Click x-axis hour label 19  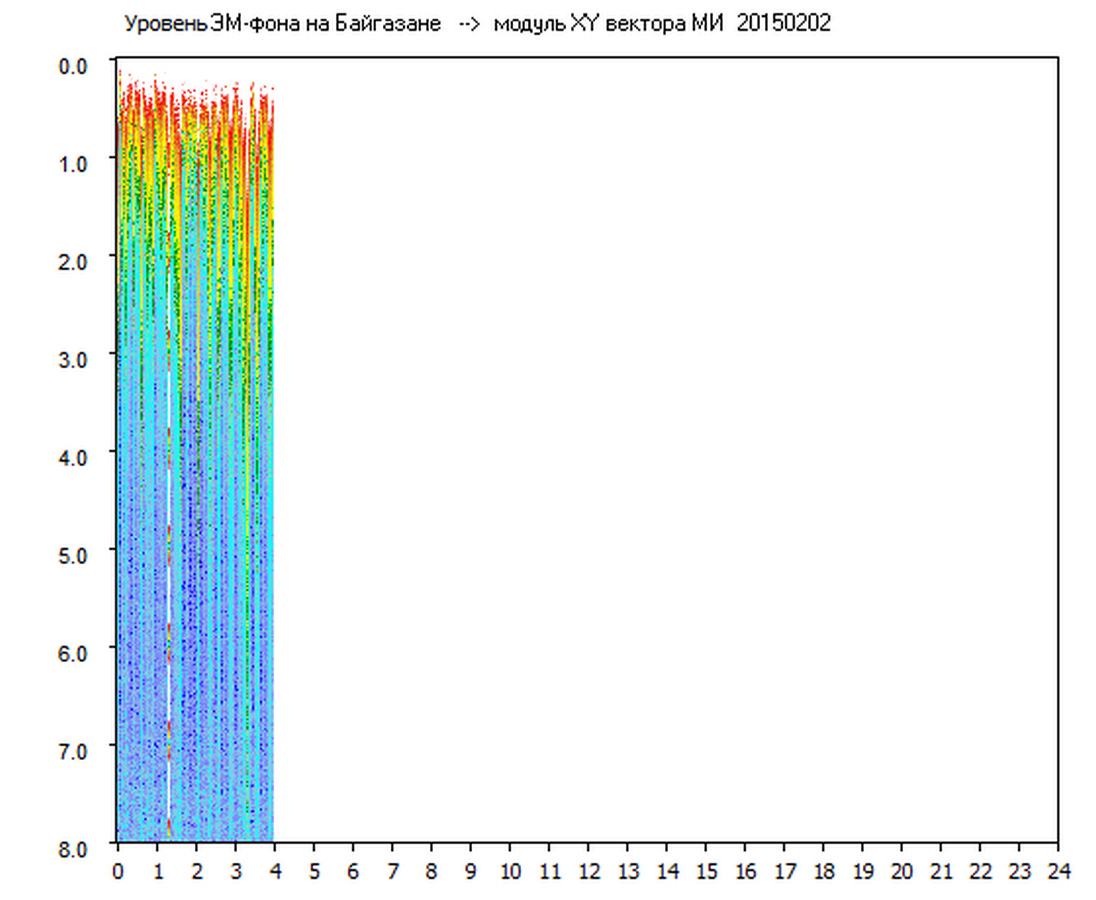(863, 871)
